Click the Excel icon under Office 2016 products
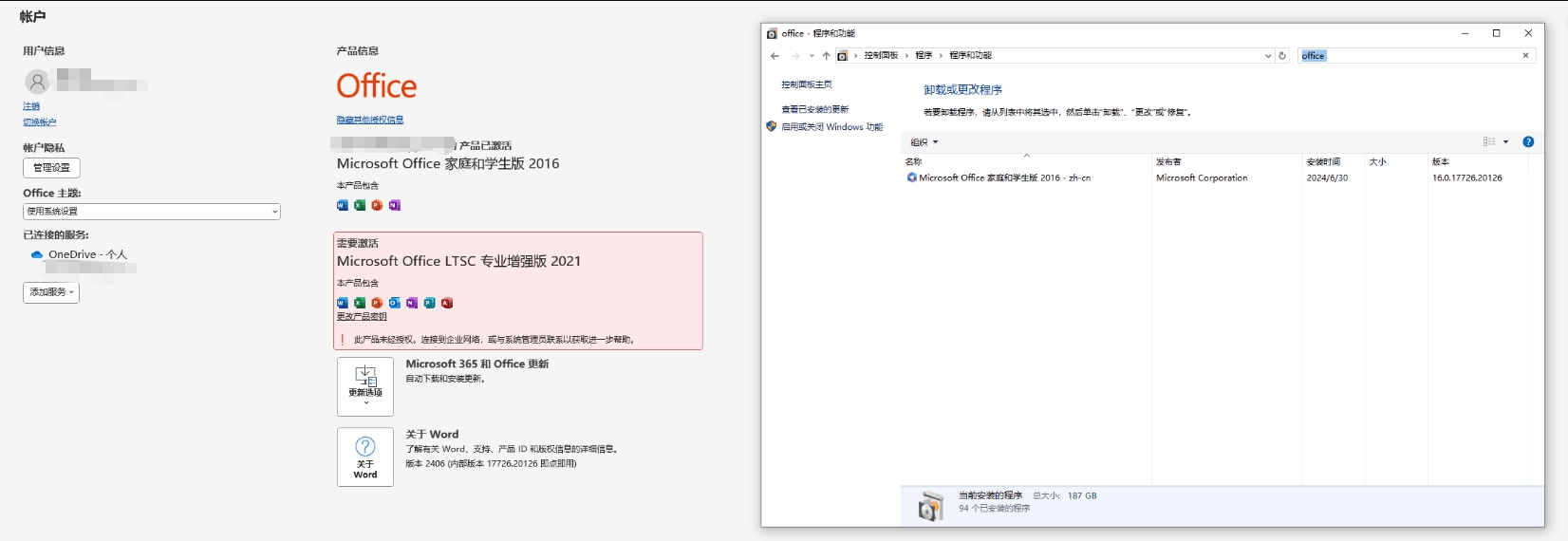The width and height of the screenshot is (1568, 541). (x=360, y=205)
